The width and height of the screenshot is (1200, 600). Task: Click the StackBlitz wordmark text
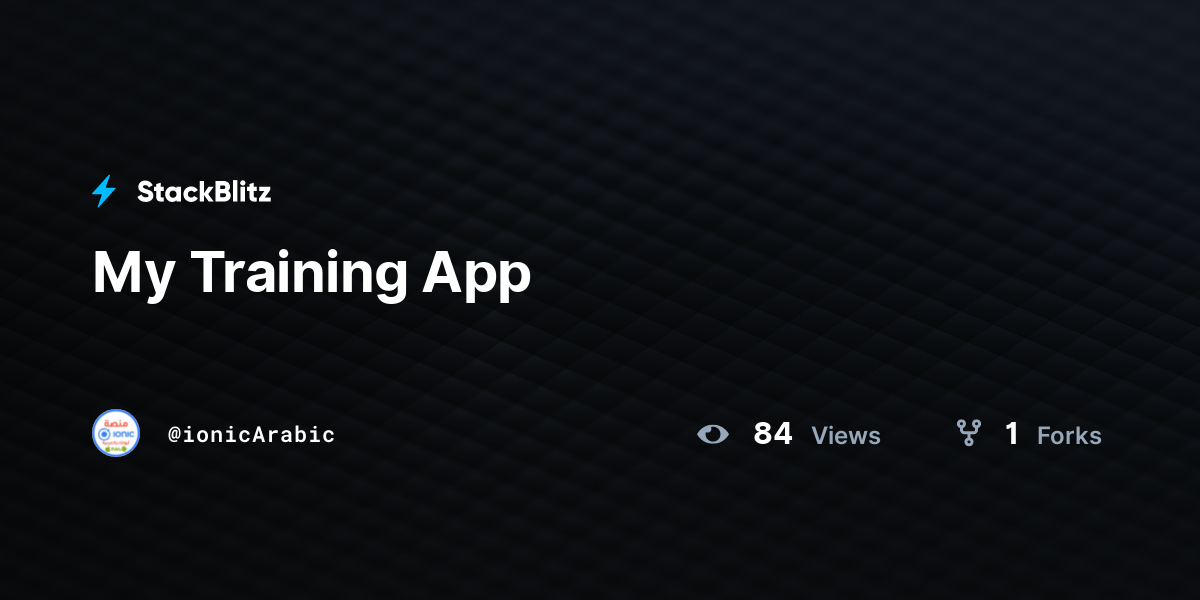click(204, 192)
